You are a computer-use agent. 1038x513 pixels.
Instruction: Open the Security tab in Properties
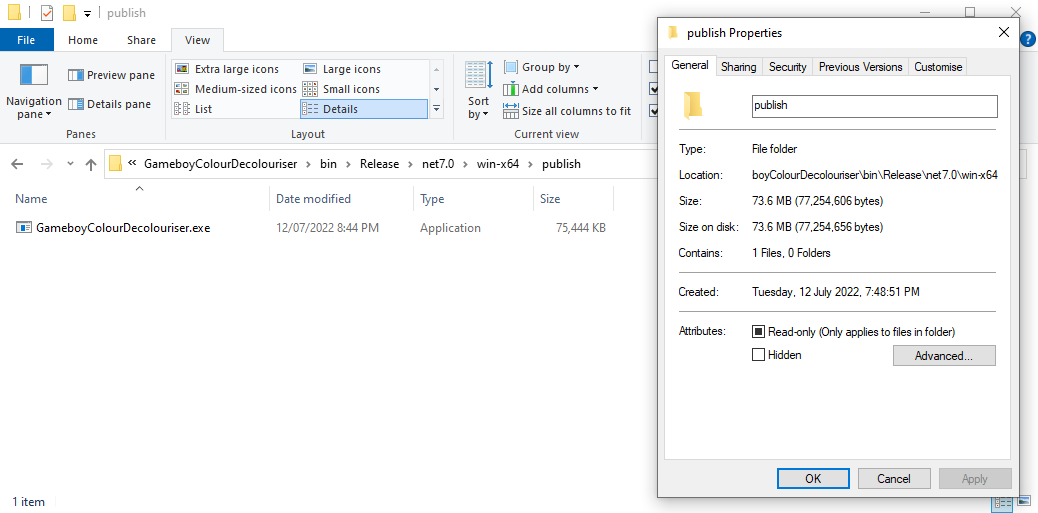pyautogui.click(x=787, y=67)
